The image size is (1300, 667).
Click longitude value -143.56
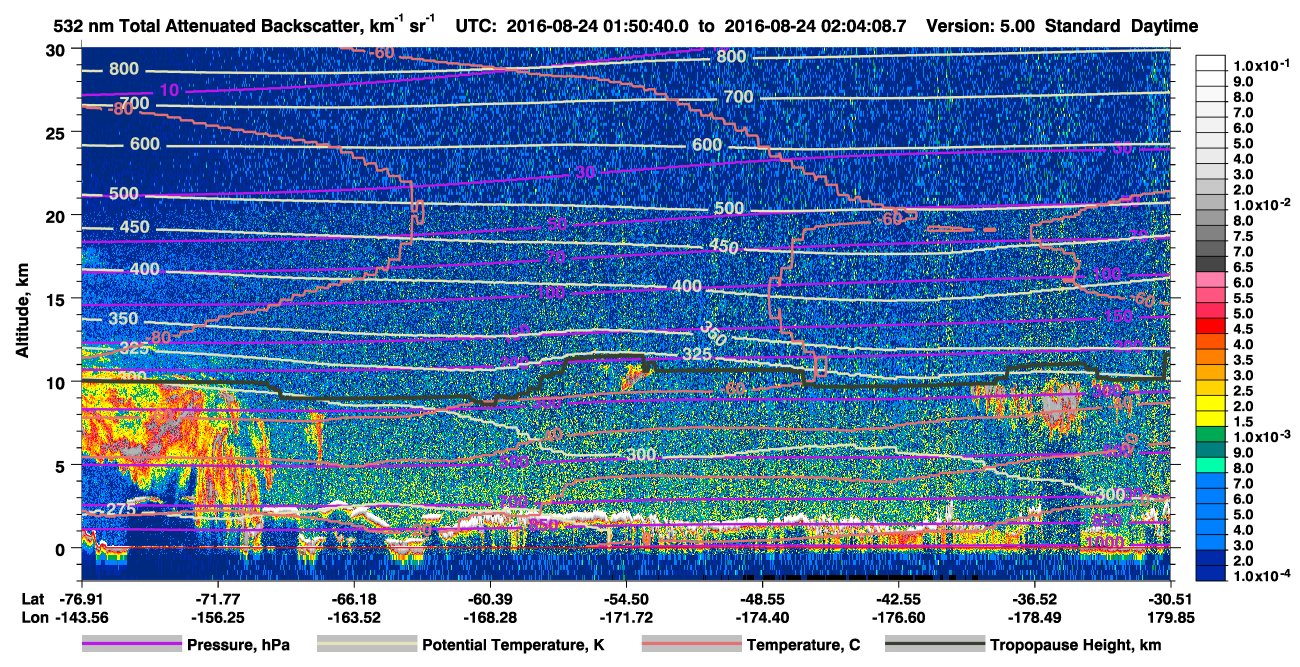point(81,618)
